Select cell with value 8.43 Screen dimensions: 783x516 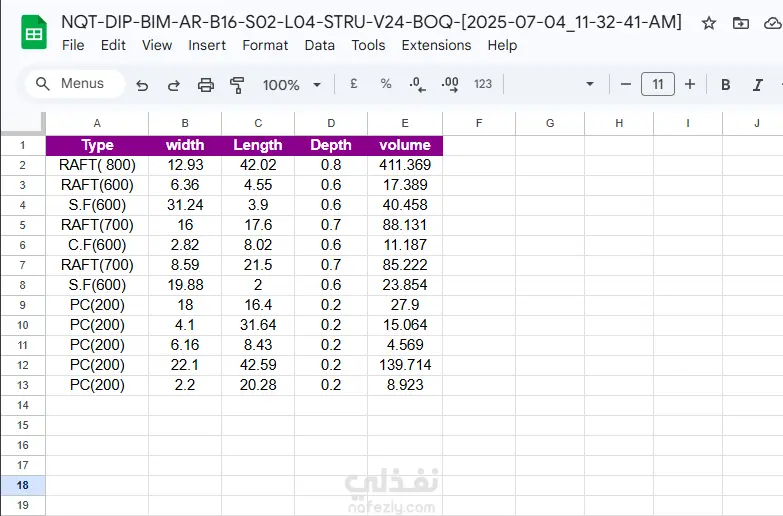[x=258, y=345]
